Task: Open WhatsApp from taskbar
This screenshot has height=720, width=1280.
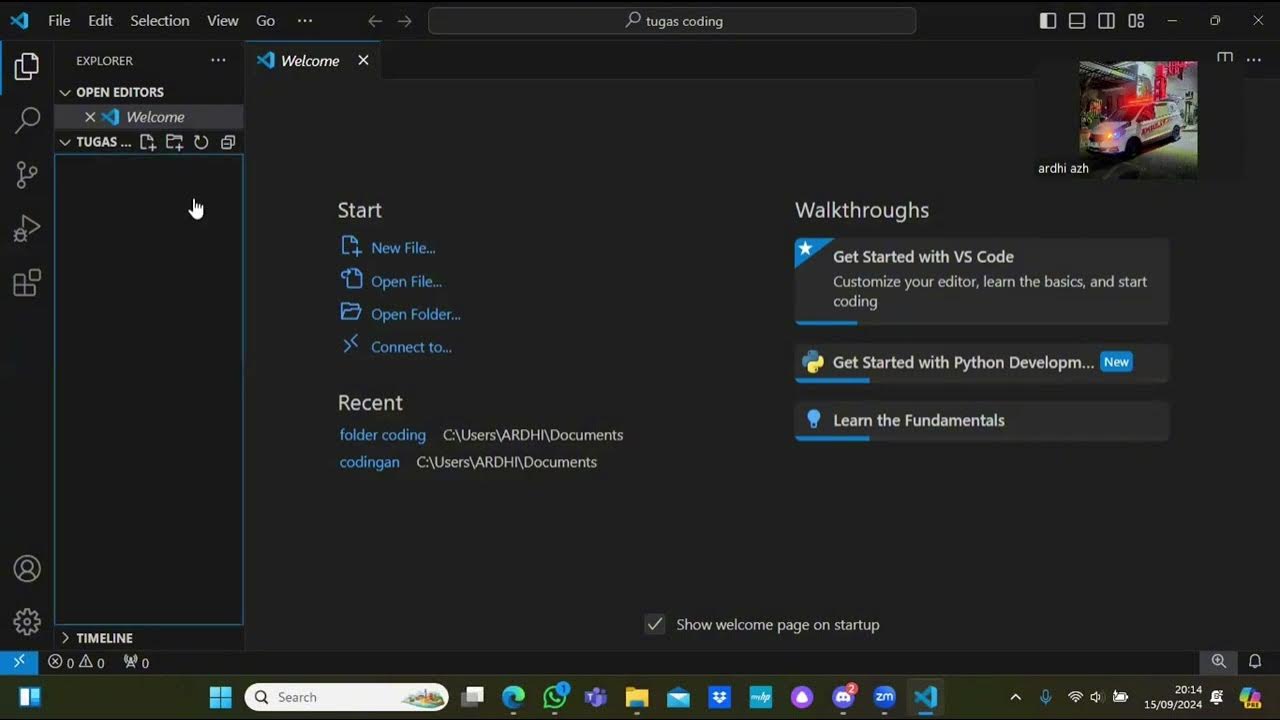Action: tap(555, 697)
